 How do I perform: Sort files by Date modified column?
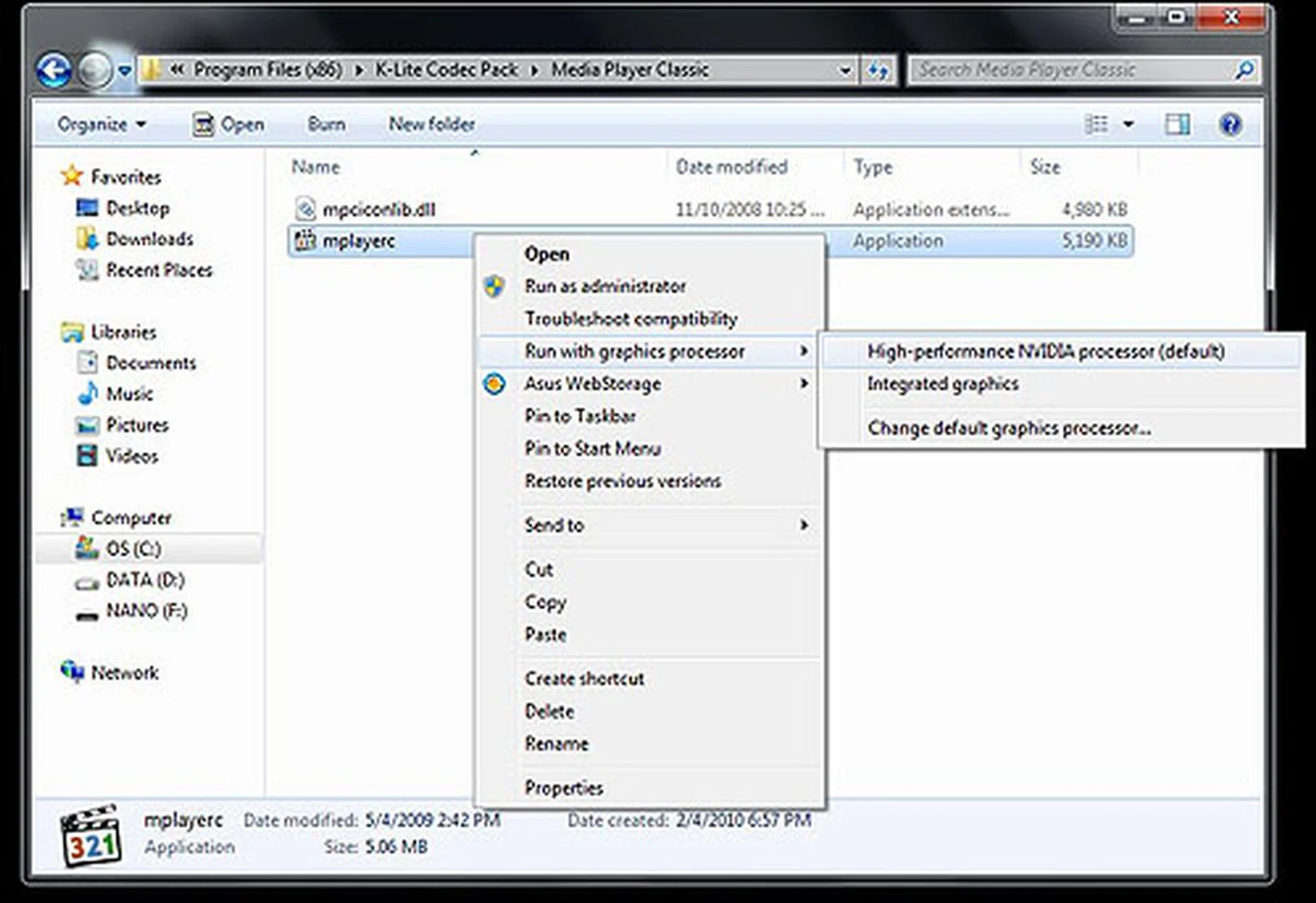tap(731, 167)
